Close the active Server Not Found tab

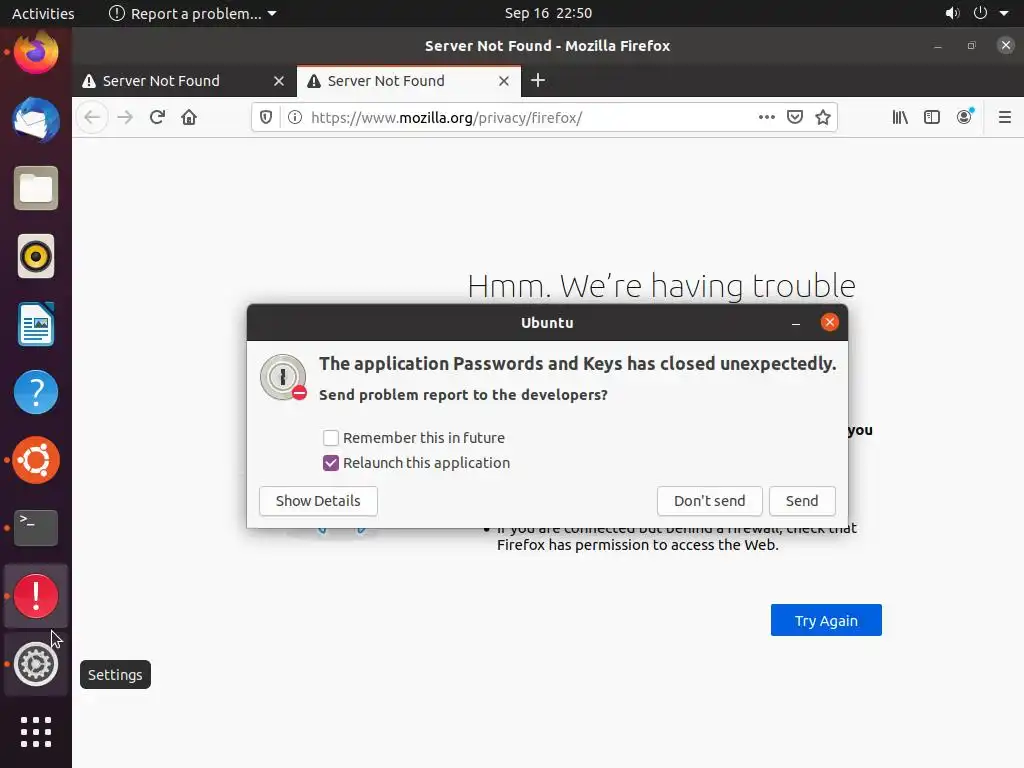click(504, 81)
